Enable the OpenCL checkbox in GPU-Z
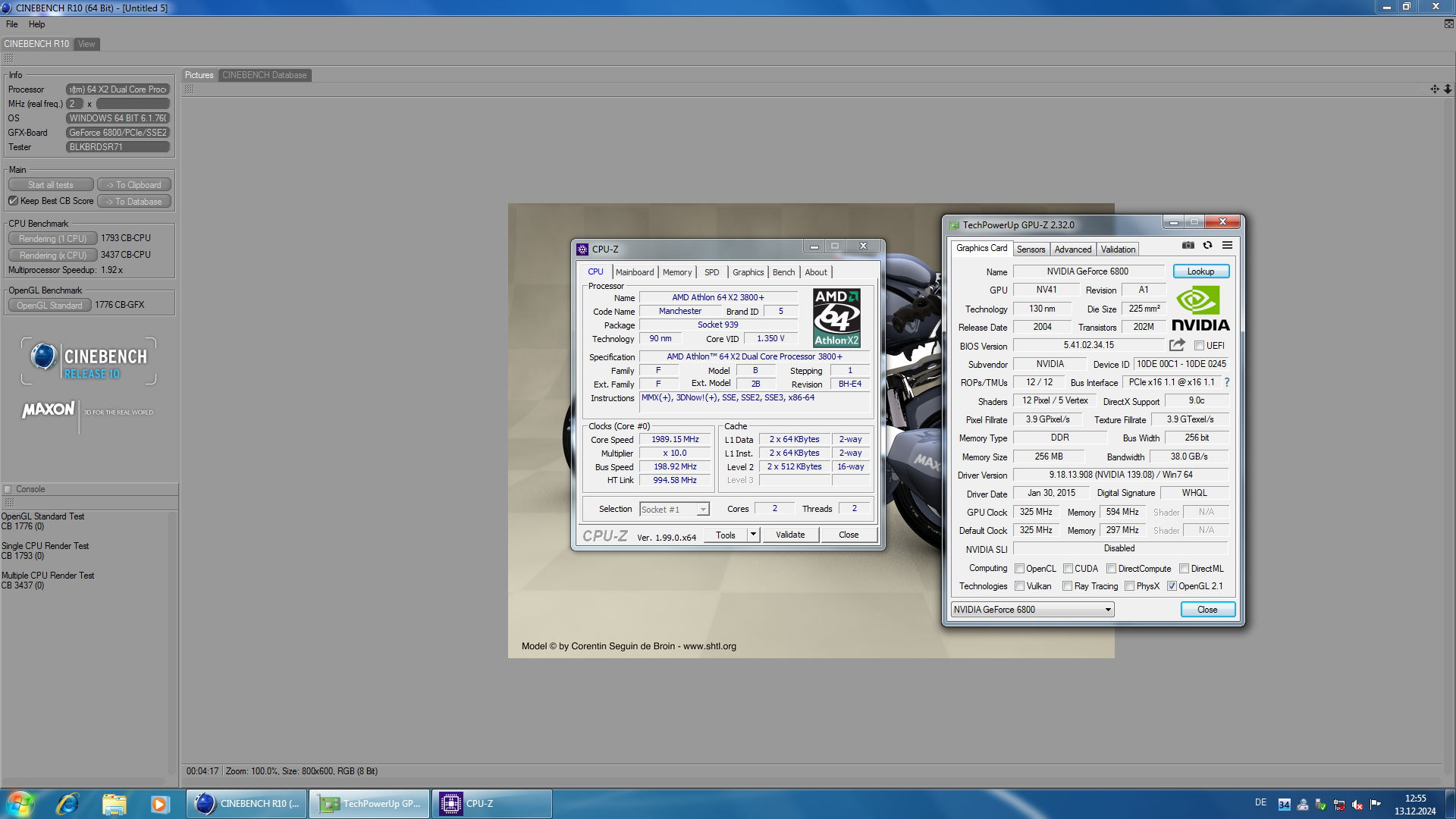Viewport: 1456px width, 819px height. (x=1019, y=569)
